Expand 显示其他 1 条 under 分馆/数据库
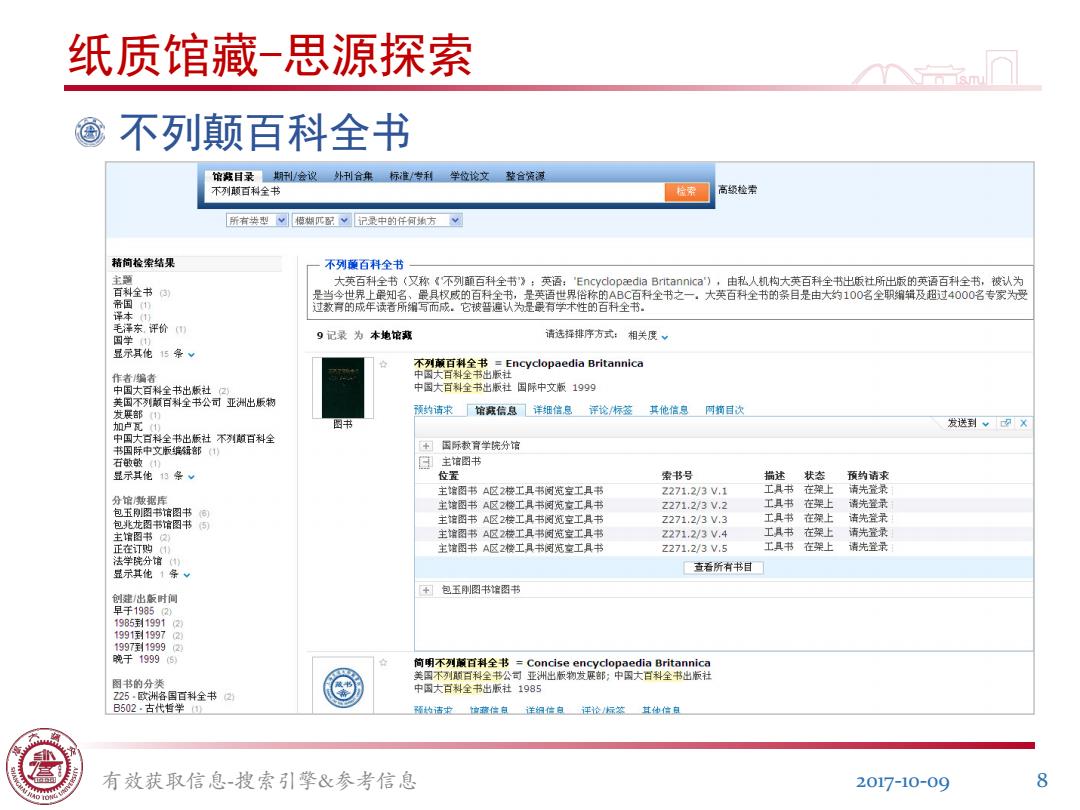 coord(152,574)
